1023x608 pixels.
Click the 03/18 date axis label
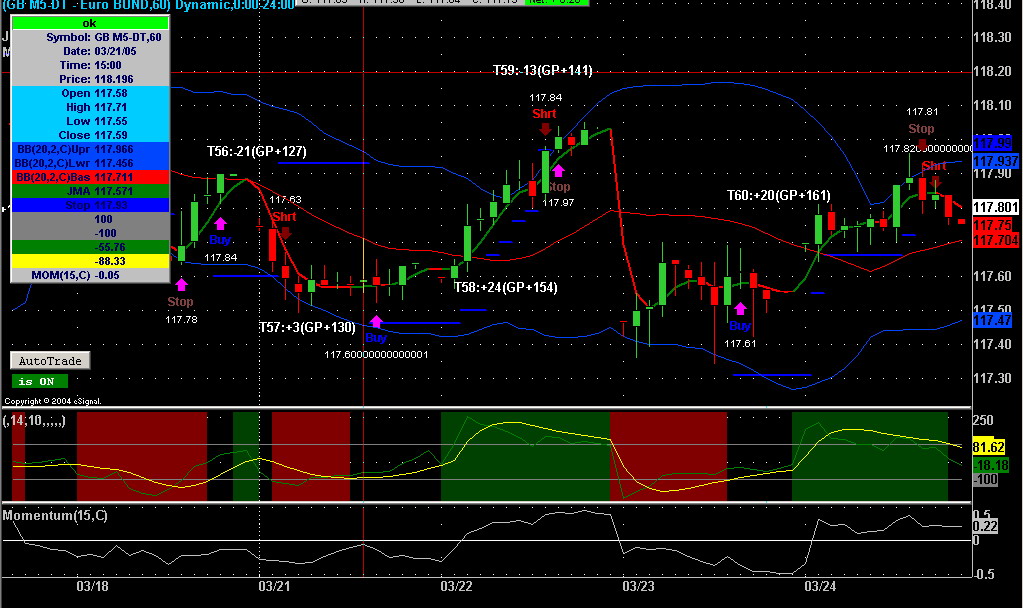pos(93,586)
